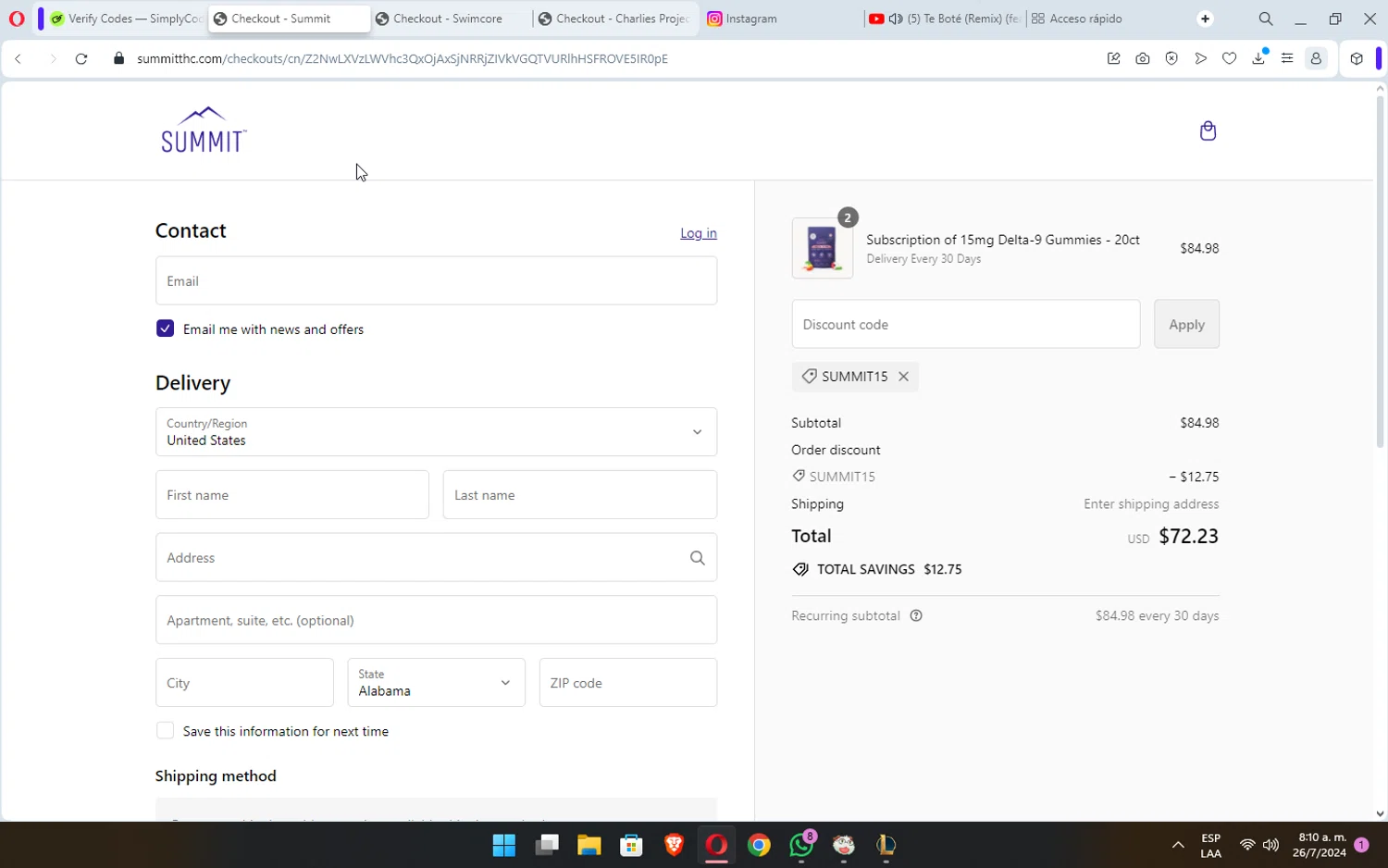
Task: Click the Opera menu logo
Action: [17, 19]
